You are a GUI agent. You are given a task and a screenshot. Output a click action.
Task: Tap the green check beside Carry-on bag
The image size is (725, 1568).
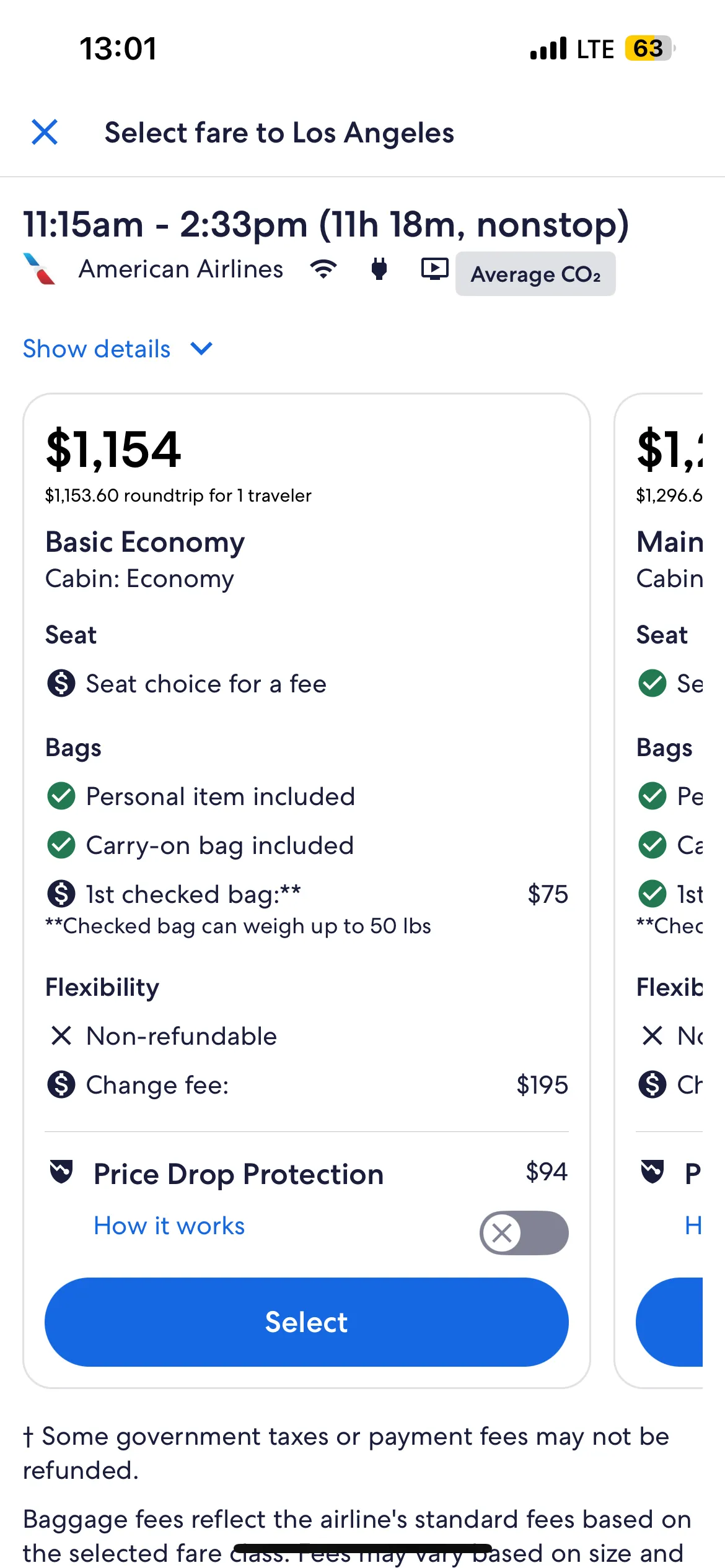click(61, 845)
